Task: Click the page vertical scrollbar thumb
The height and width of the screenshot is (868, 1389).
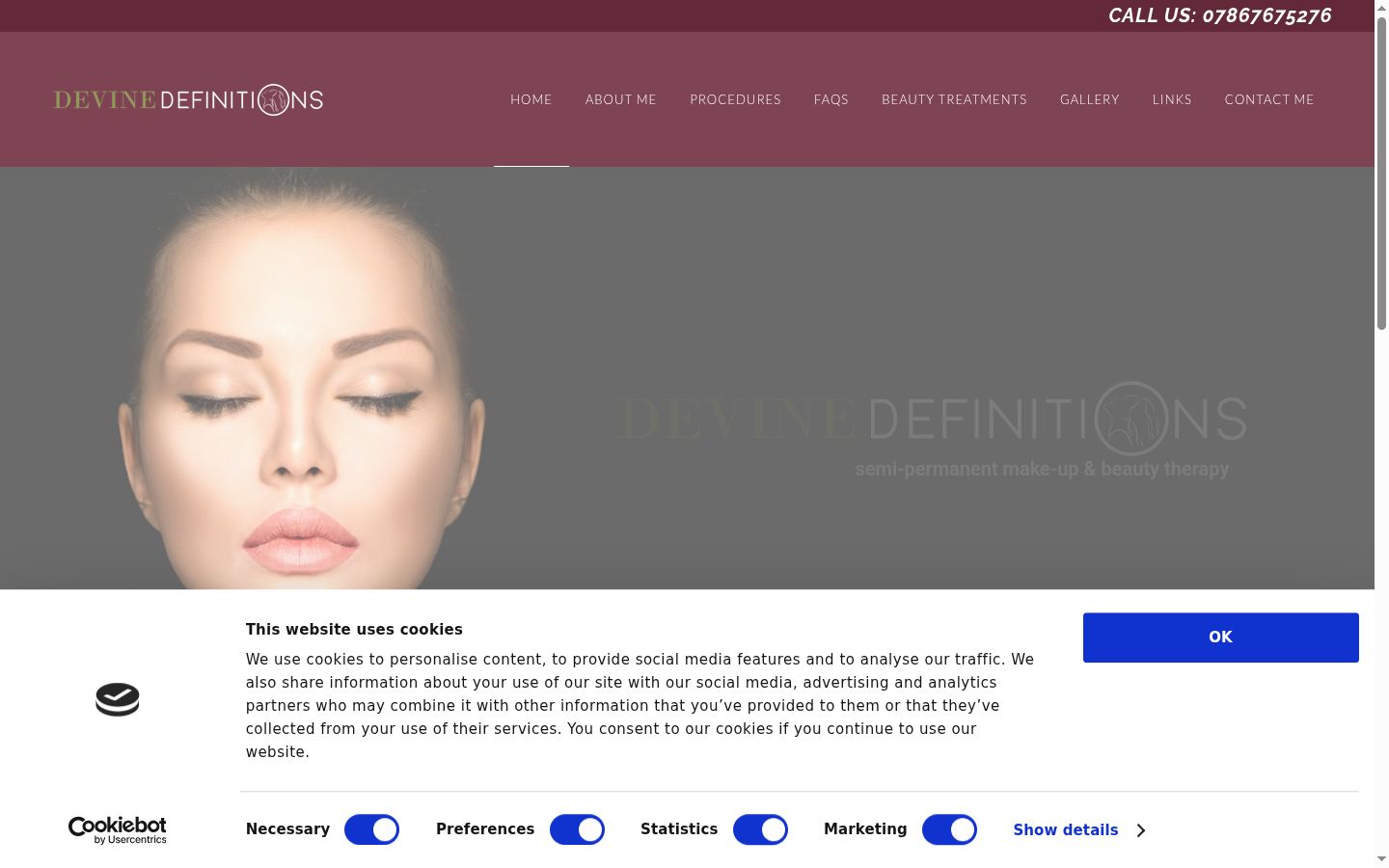Action: pyautogui.click(x=1381, y=174)
